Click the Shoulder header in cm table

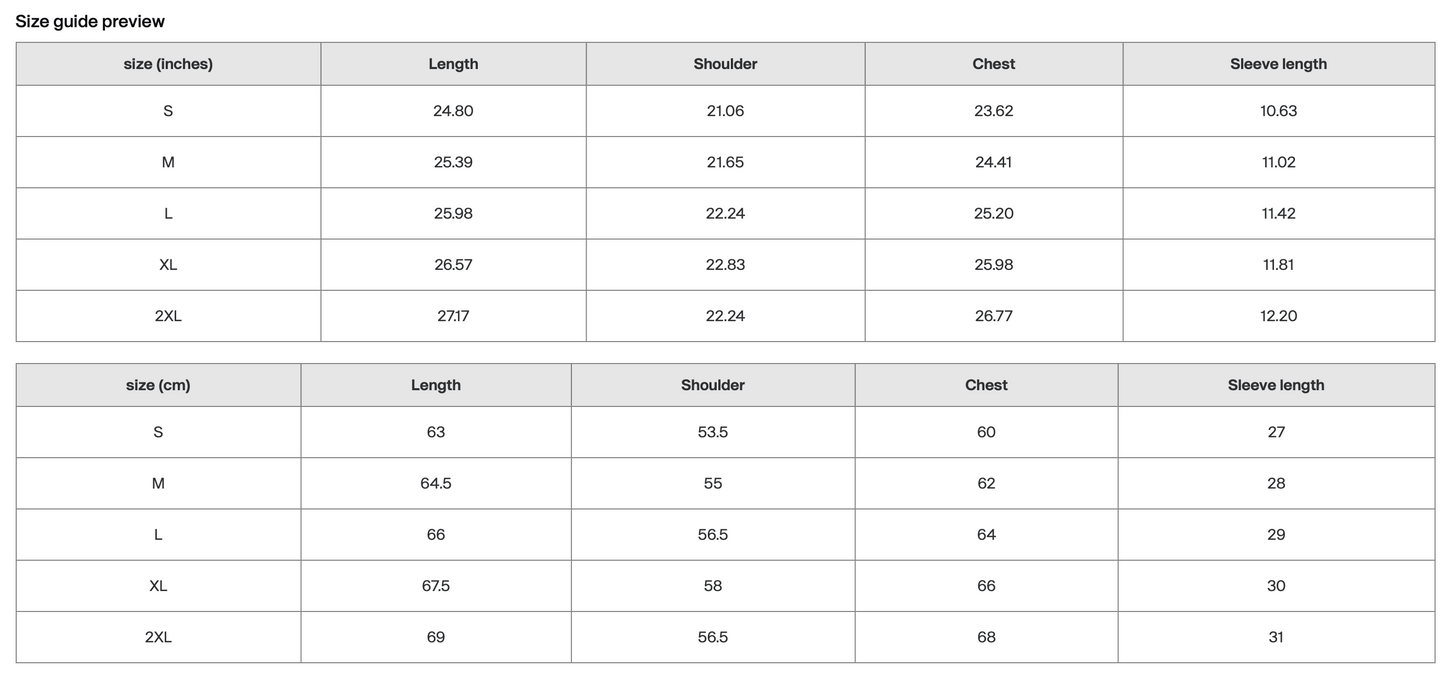click(713, 385)
